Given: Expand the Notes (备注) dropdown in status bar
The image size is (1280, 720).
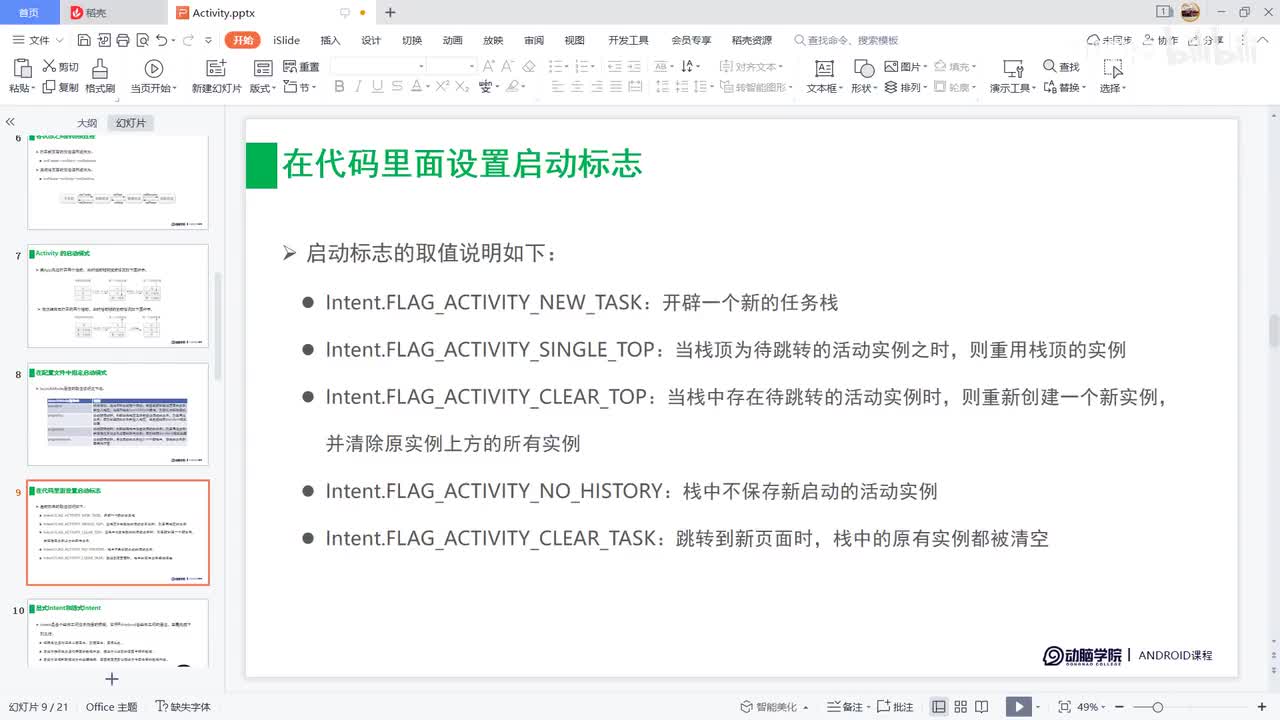Looking at the screenshot, I should pyautogui.click(x=851, y=707).
